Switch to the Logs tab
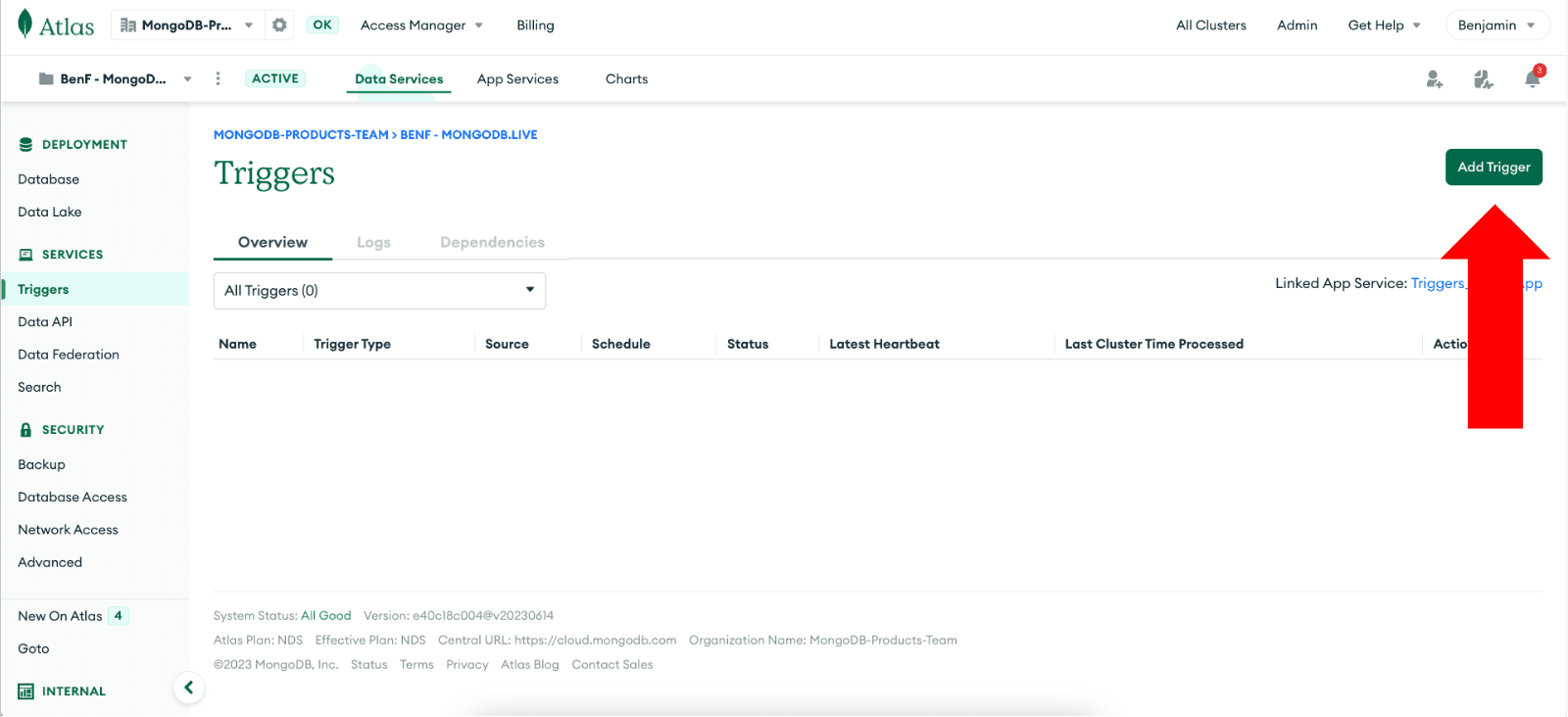Image resolution: width=1568 pixels, height=717 pixels. pyautogui.click(x=373, y=243)
